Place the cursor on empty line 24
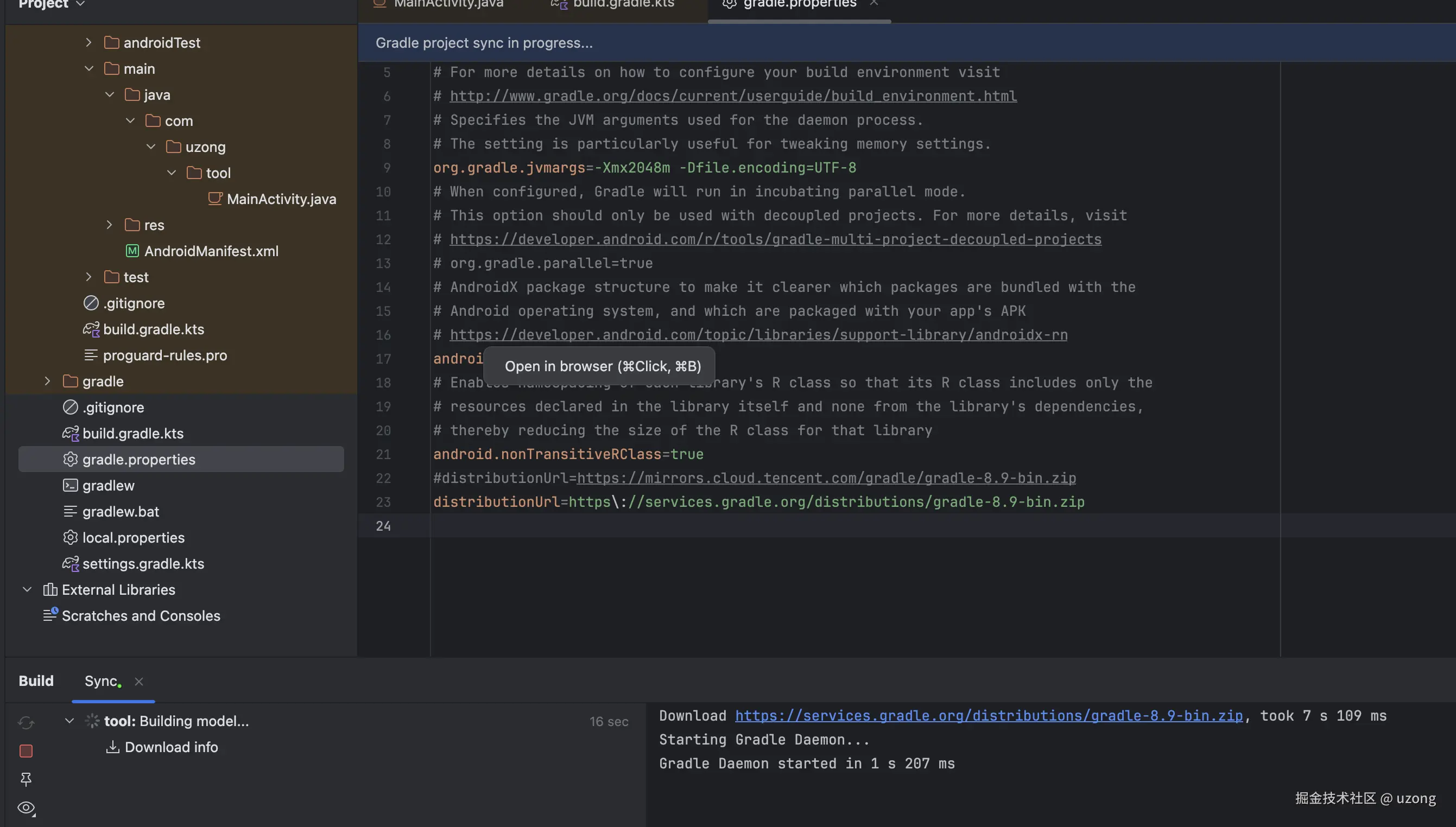Screen dimensions: 1456x827 pyautogui.click(x=682, y=526)
